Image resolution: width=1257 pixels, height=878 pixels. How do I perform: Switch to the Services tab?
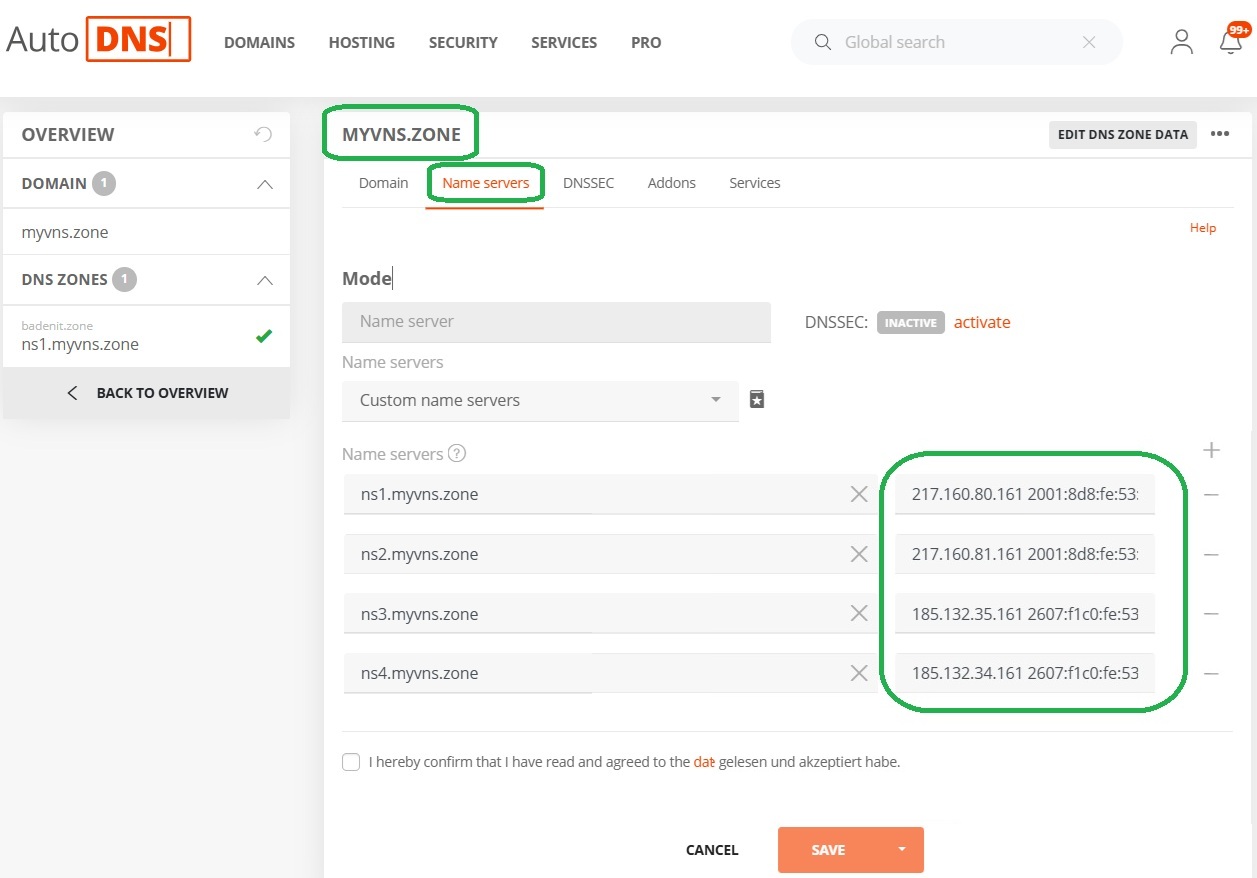coord(755,183)
